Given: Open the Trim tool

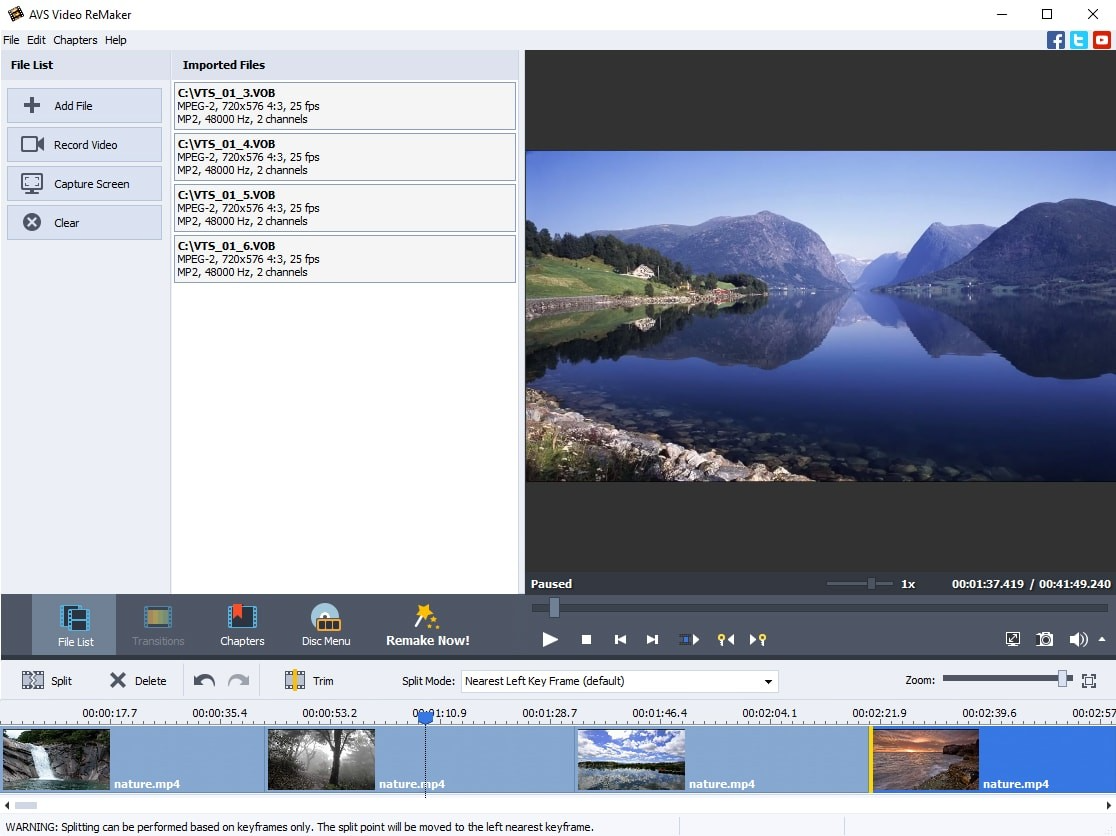Looking at the screenshot, I should [311, 680].
